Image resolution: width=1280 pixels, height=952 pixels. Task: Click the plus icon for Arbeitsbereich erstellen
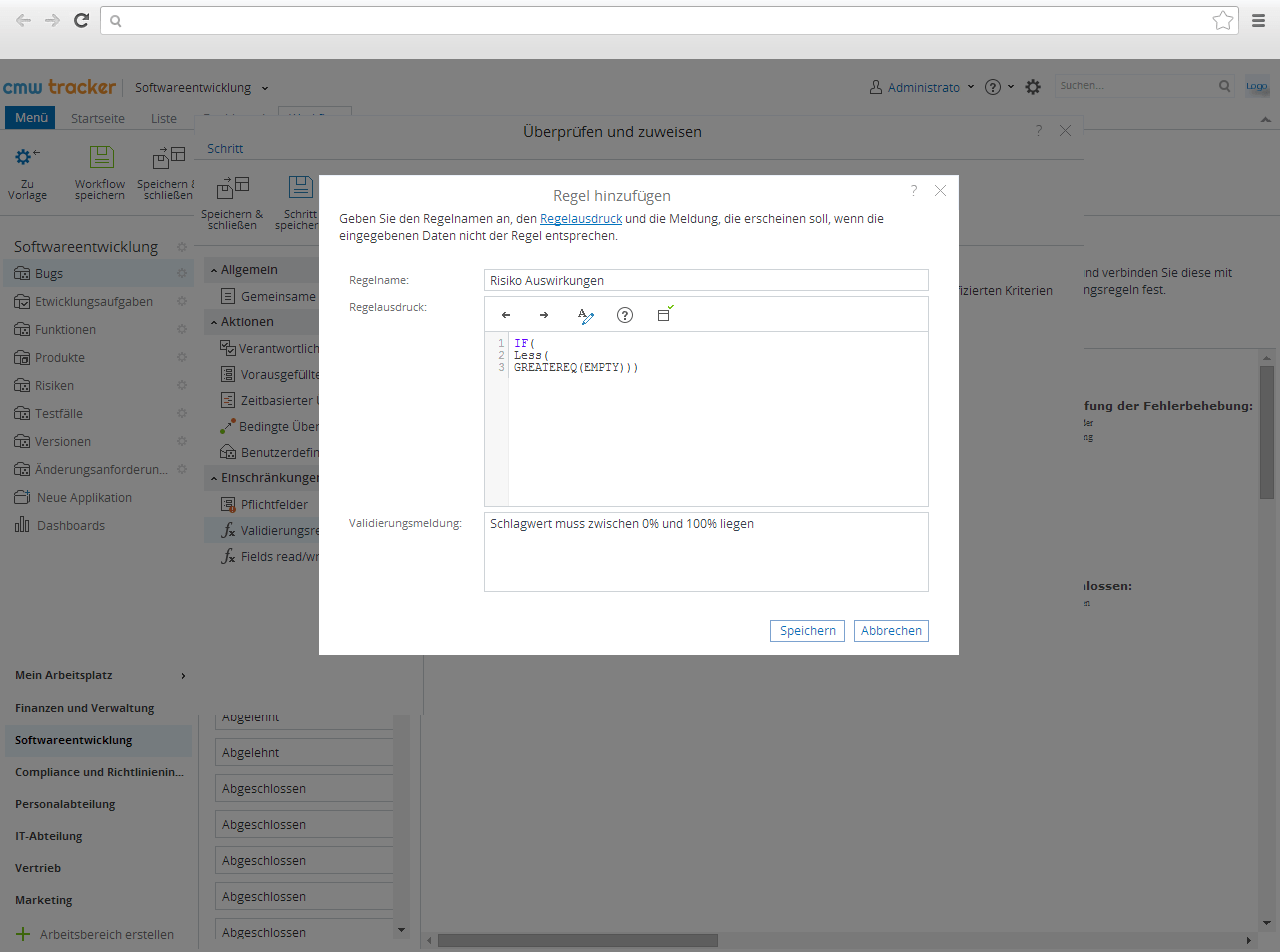pos(23,934)
